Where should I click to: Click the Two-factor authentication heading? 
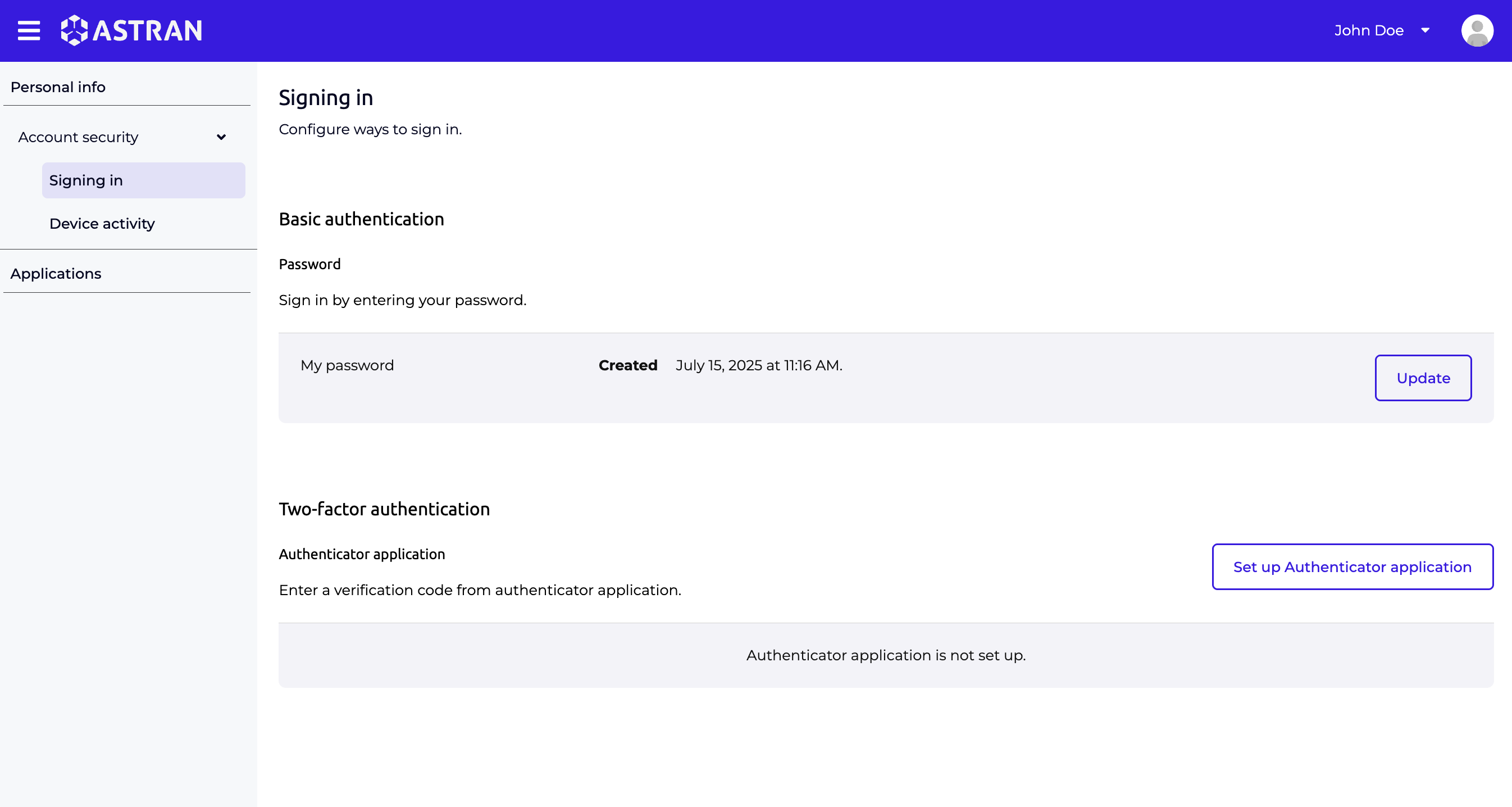pos(384,509)
